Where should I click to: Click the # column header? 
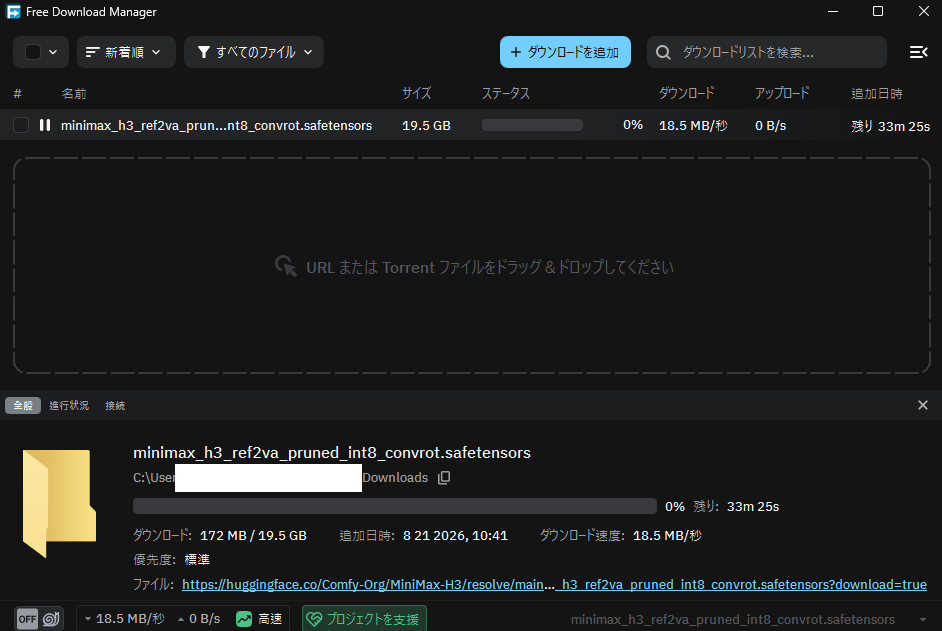(17, 94)
